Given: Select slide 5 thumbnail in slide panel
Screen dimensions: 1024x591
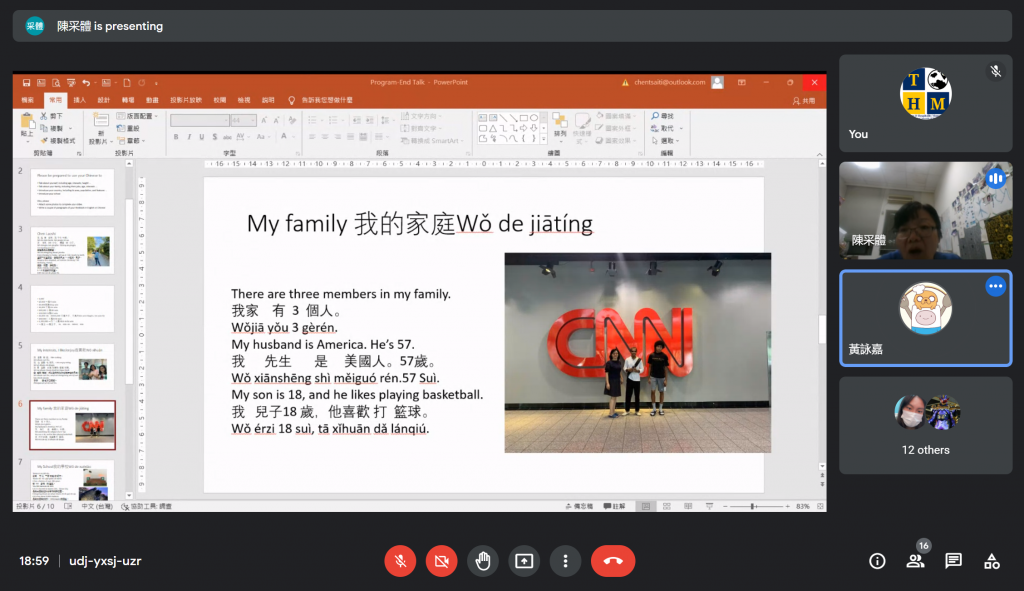Looking at the screenshot, I should tap(72, 367).
